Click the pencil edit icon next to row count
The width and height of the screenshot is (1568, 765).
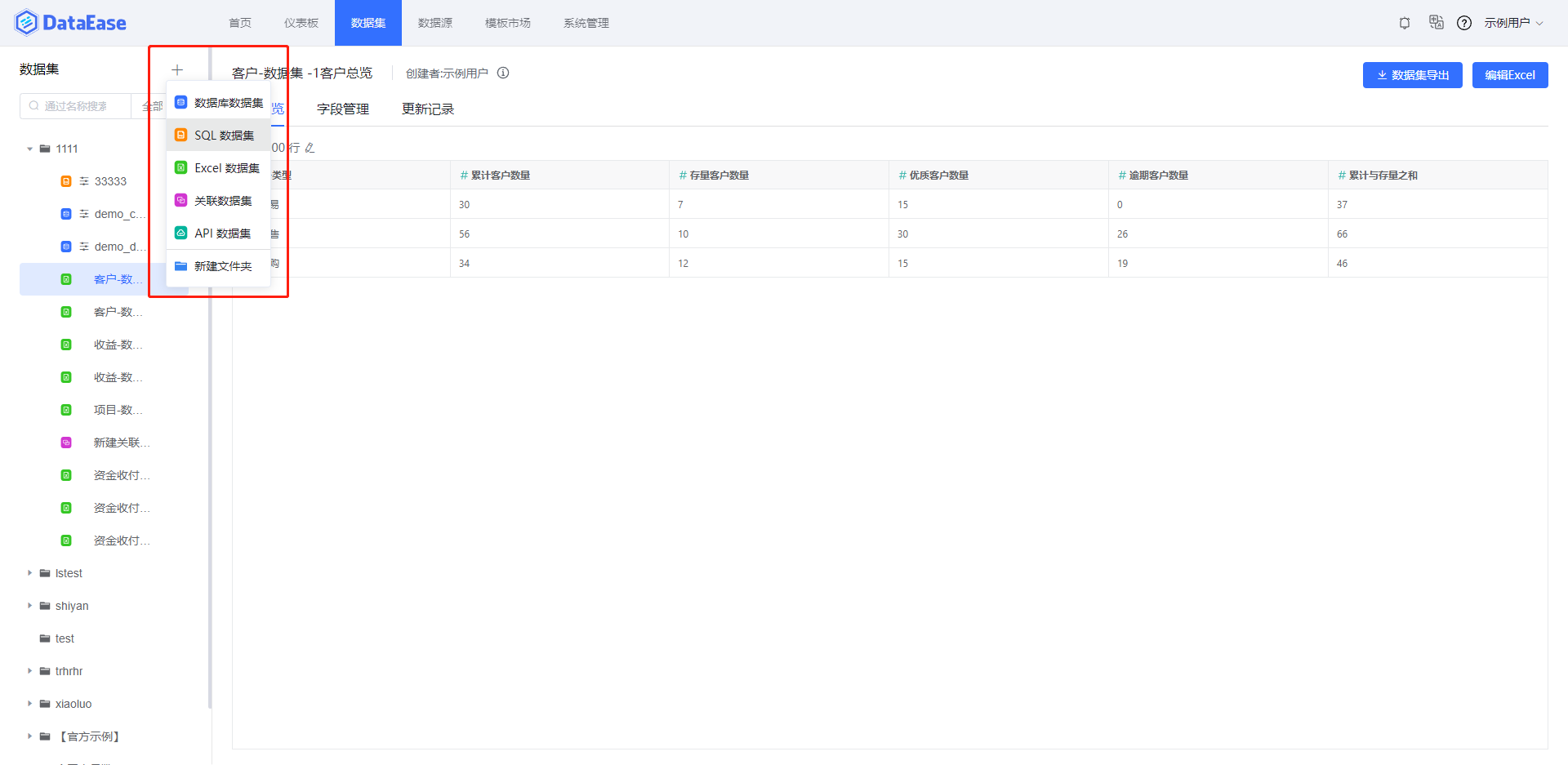pyautogui.click(x=310, y=148)
